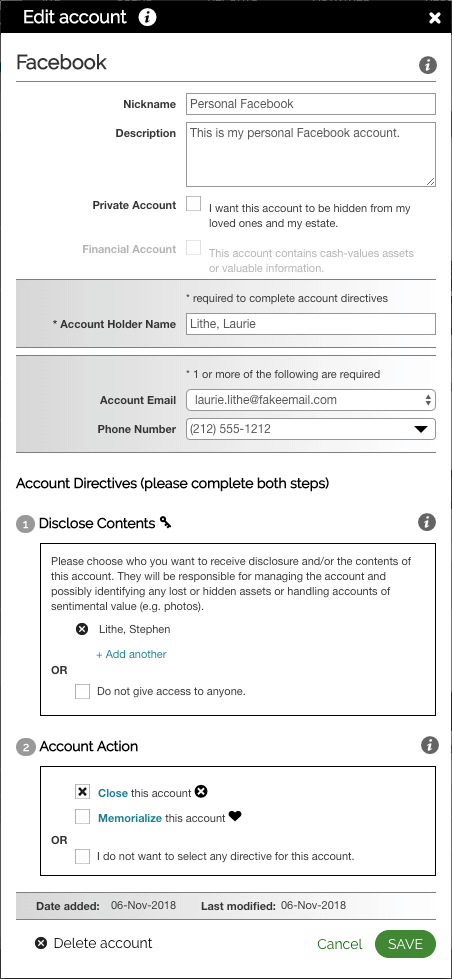Open info icon for Disclose Contents section
The height and width of the screenshot is (979, 452).
(x=427, y=522)
